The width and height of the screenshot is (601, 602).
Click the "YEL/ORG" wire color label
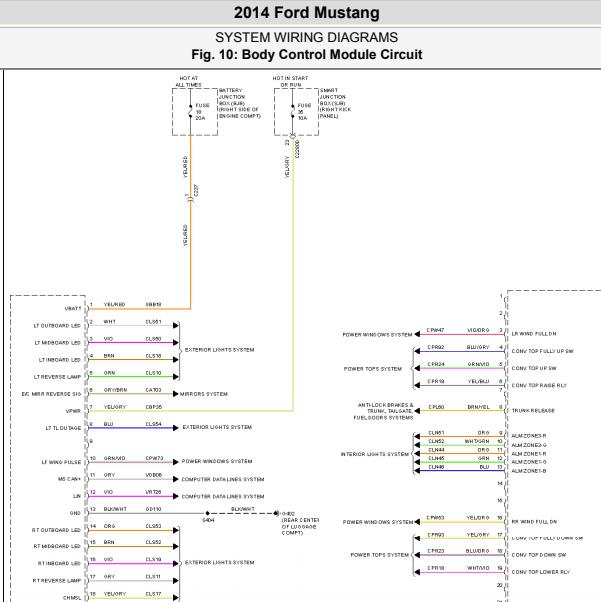tap(478, 518)
